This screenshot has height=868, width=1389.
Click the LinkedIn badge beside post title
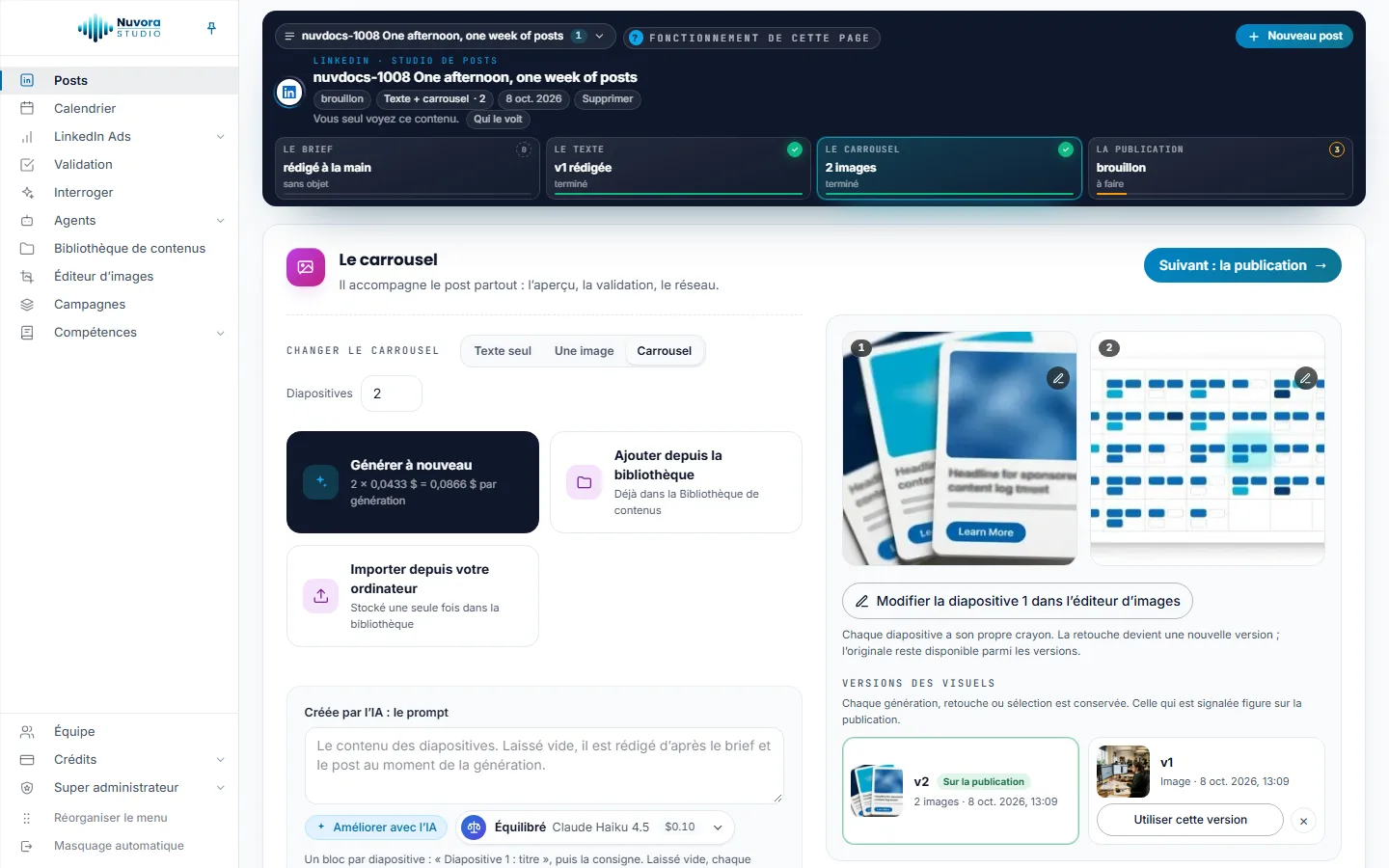click(x=289, y=93)
